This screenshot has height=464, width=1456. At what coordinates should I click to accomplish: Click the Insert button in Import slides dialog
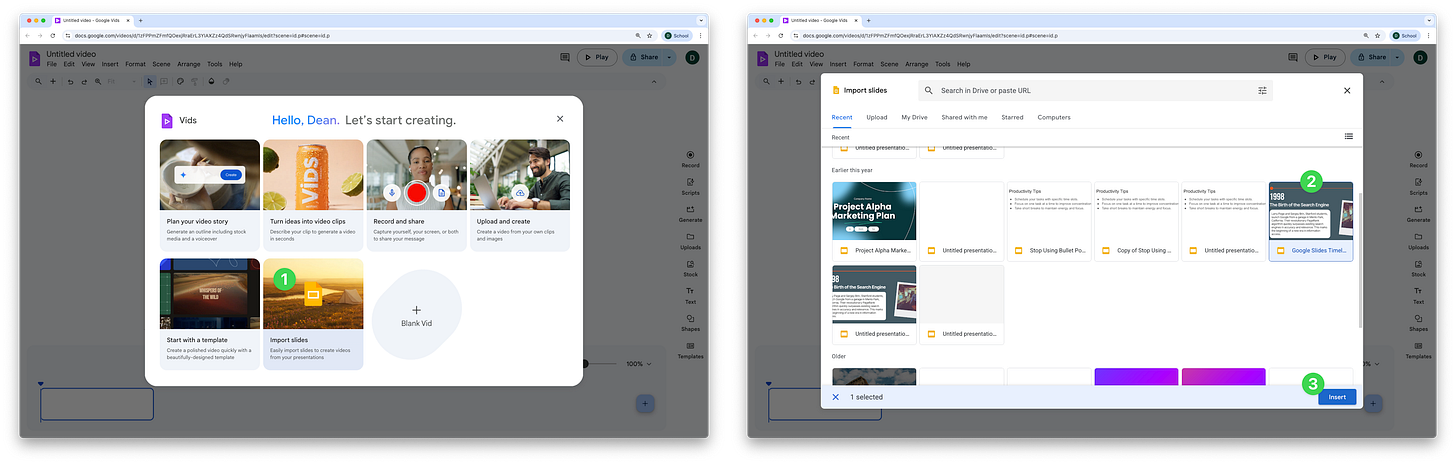(1337, 397)
